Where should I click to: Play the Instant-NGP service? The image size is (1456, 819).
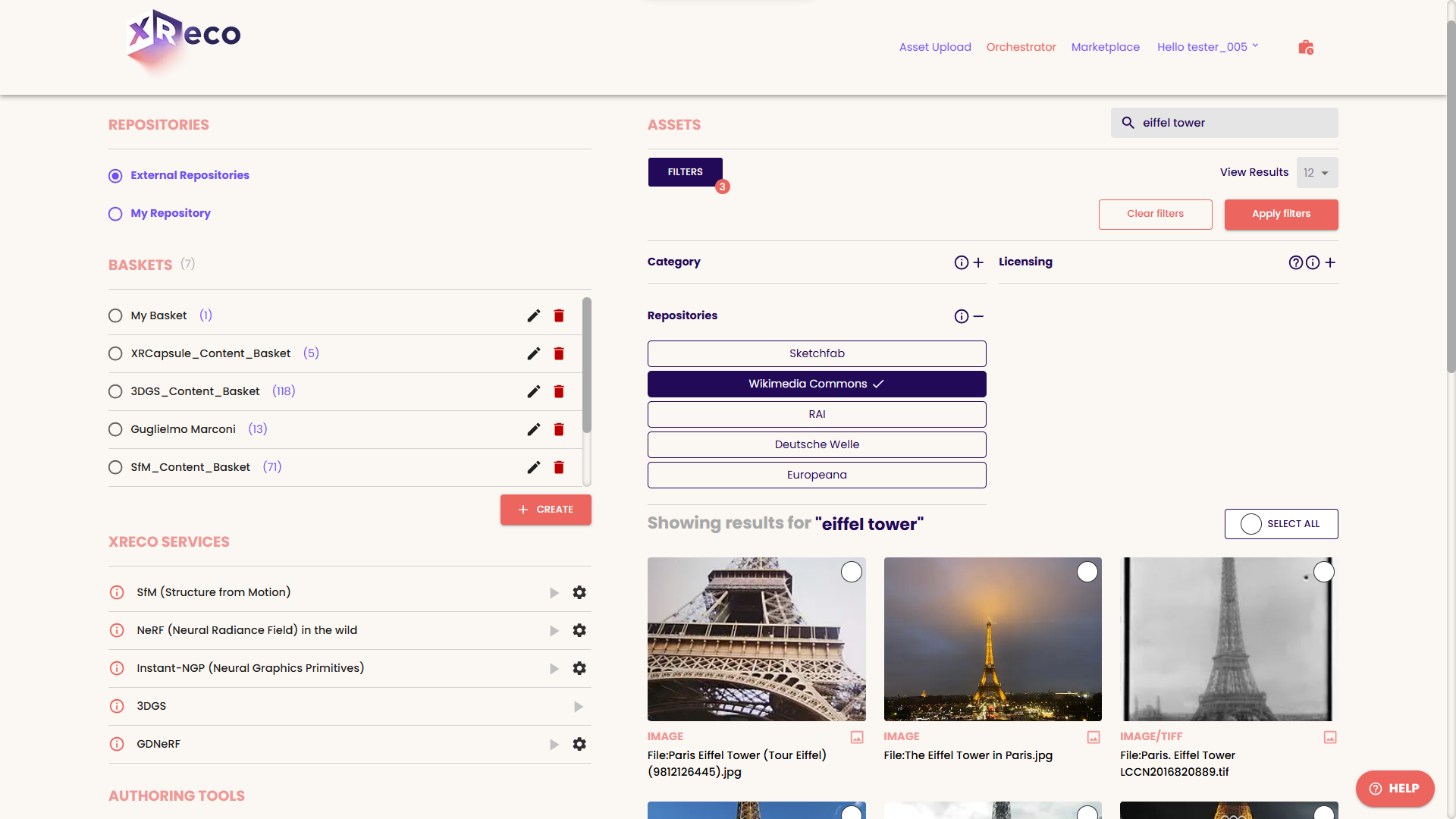click(x=554, y=669)
